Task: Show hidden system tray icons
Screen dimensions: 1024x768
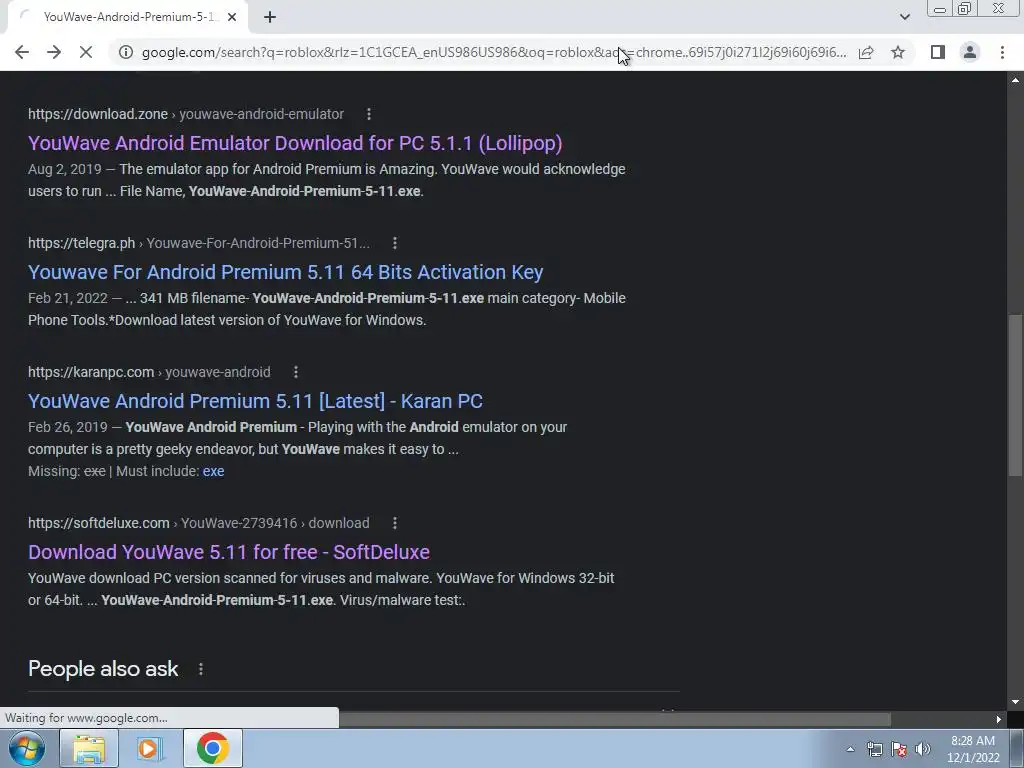Action: (850, 749)
